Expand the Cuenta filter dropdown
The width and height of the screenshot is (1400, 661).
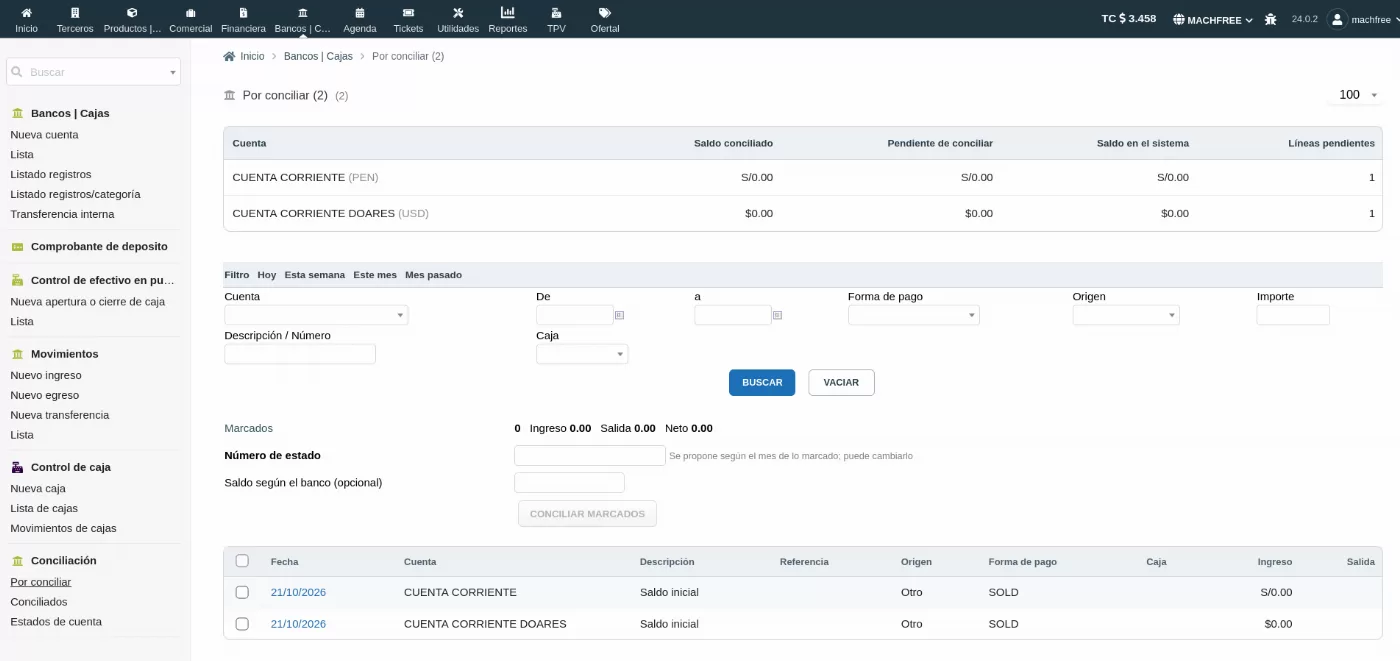click(x=316, y=315)
